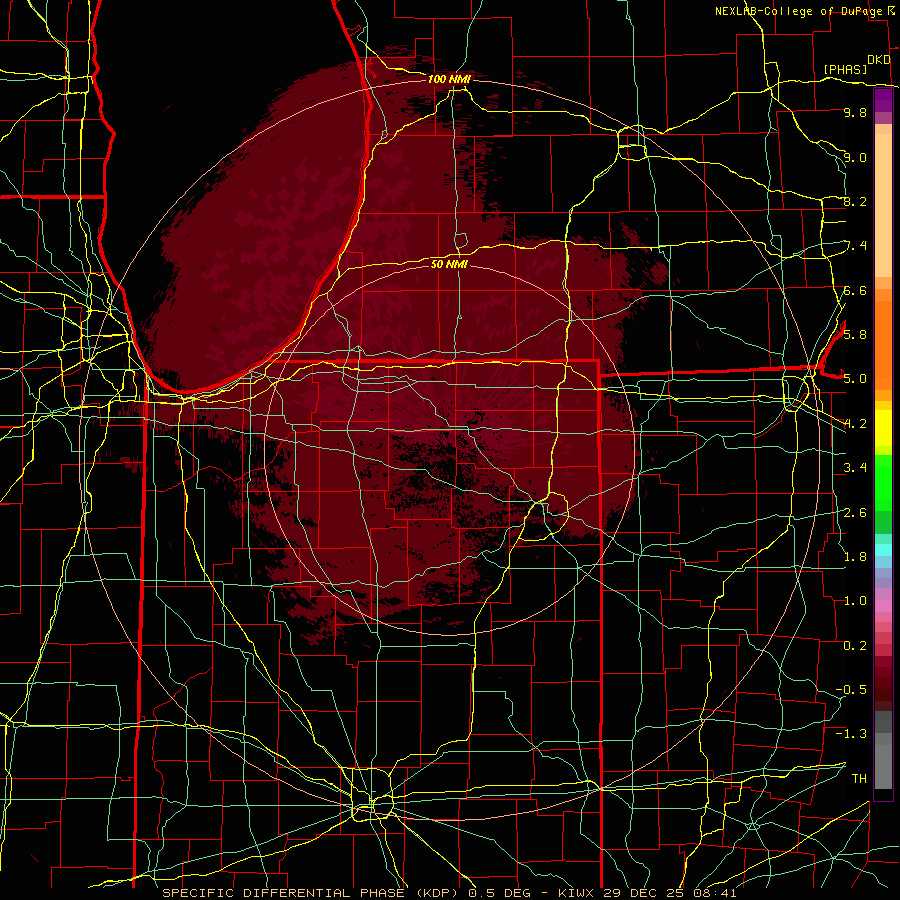Click the 0.2 value on the scale
This screenshot has height=900, width=900.
[855, 645]
